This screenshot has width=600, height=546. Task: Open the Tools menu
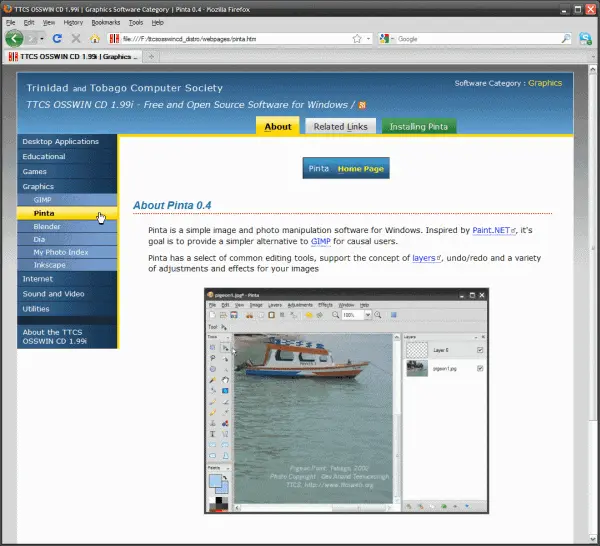pos(136,21)
